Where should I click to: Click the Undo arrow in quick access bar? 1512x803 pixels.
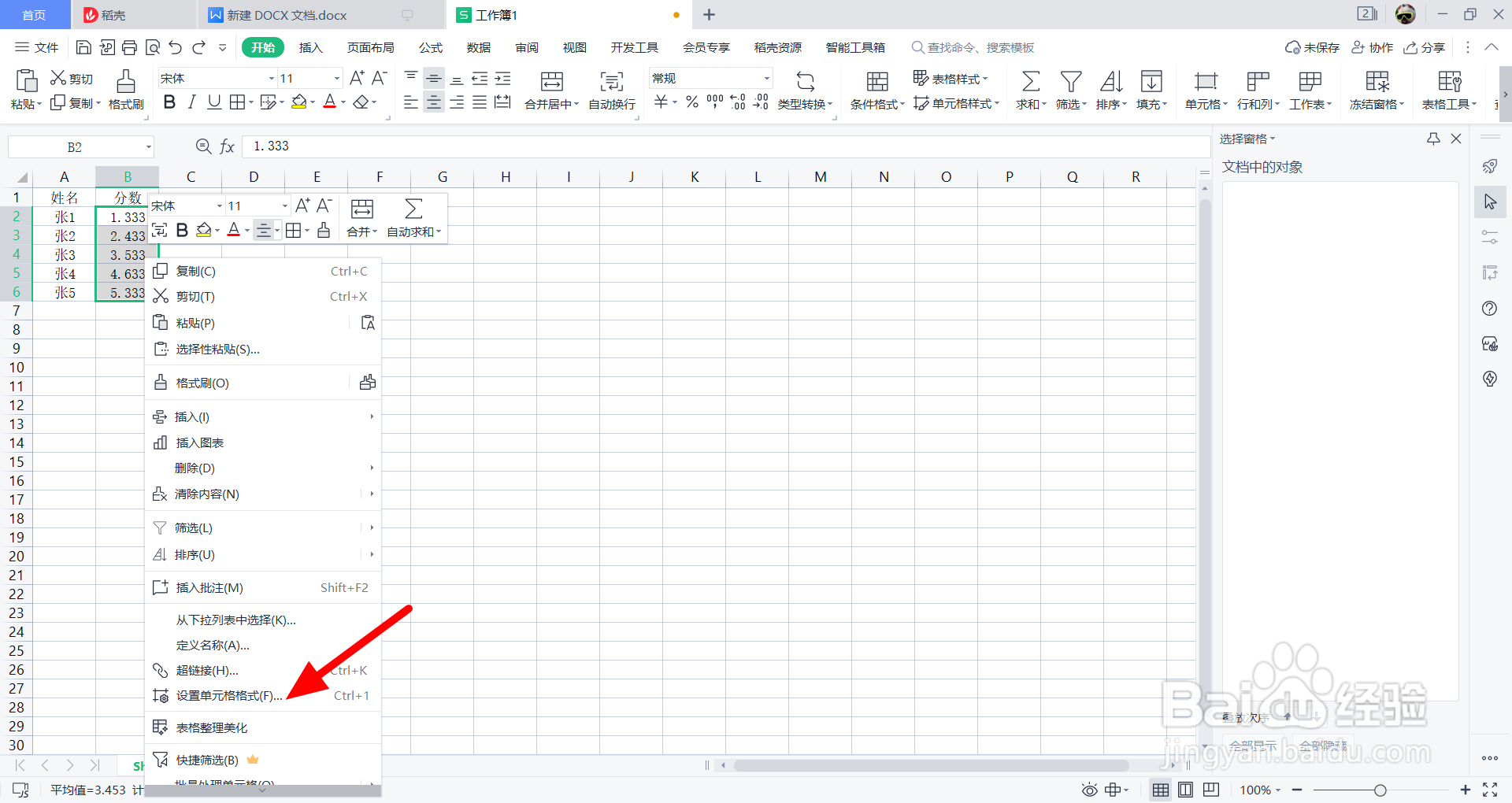[175, 47]
